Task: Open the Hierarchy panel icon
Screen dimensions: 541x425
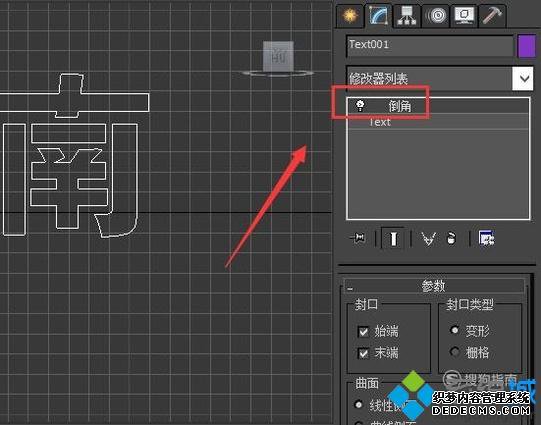Action: pos(406,16)
